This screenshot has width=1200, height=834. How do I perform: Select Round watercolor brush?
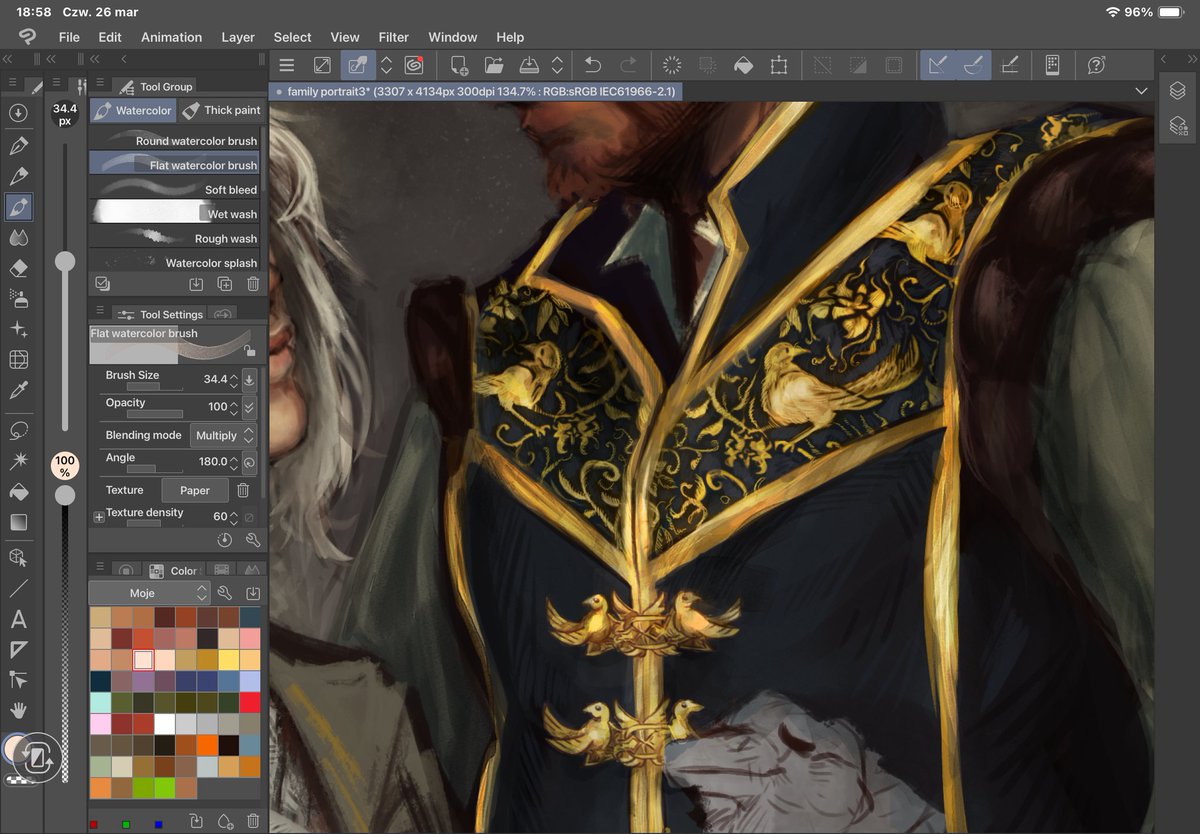pos(175,141)
